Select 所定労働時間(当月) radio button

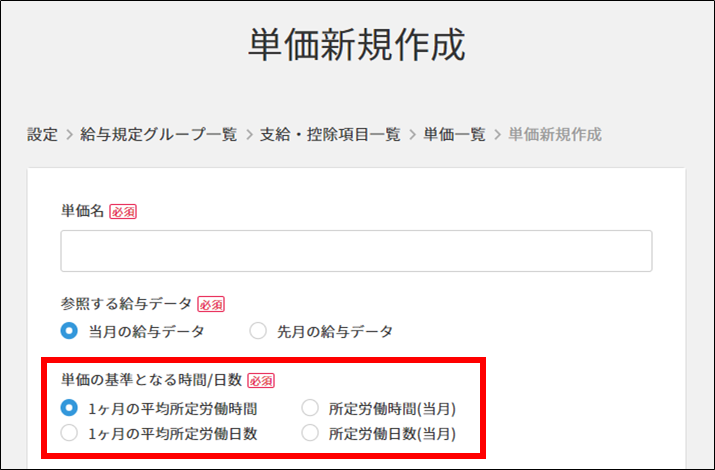[x=310, y=408]
